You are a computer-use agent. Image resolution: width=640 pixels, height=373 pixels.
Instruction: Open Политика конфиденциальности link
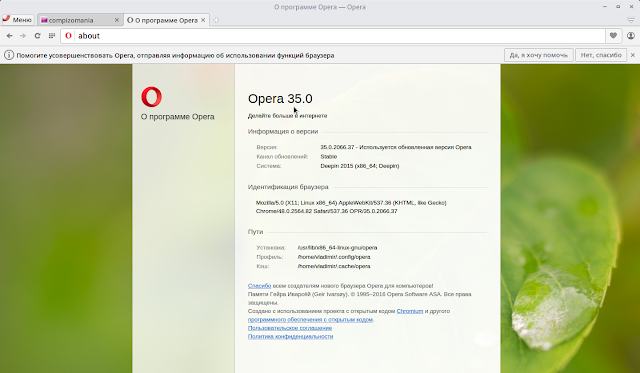tap(290, 336)
